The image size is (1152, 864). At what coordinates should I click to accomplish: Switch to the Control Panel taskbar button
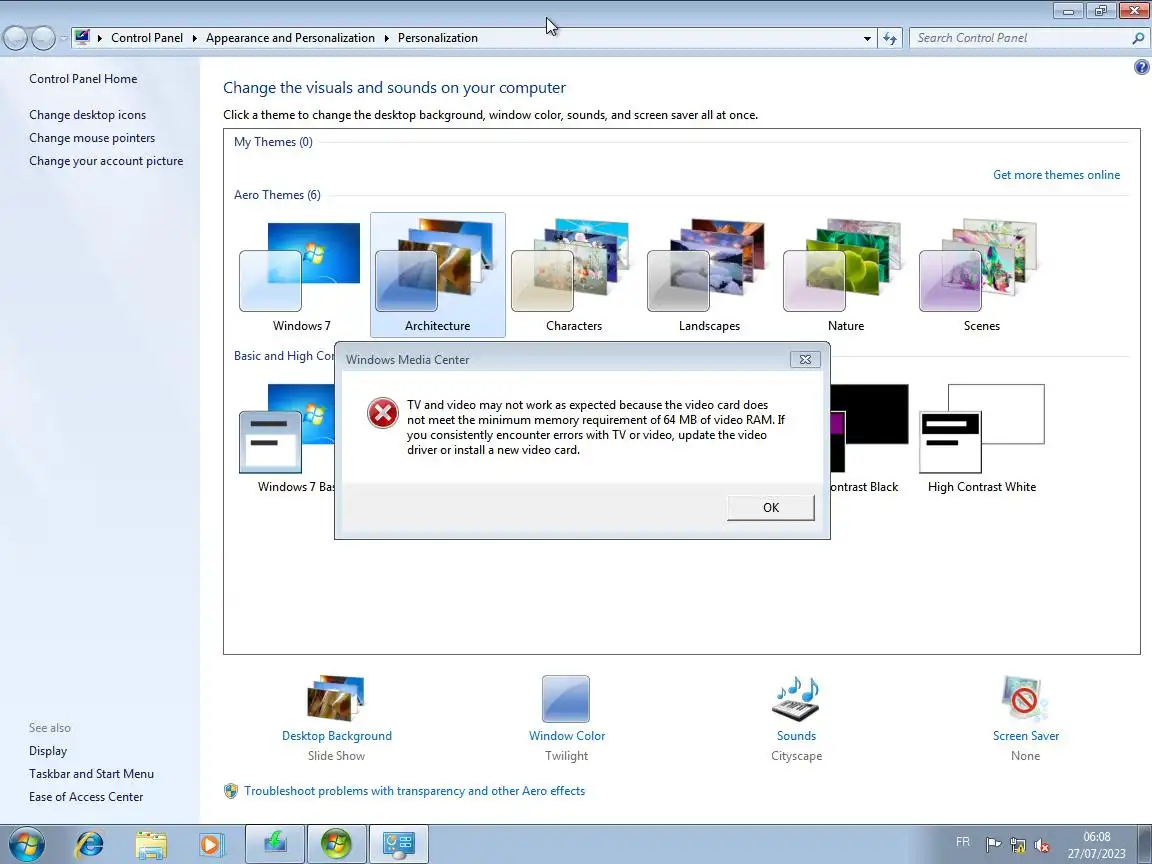(x=399, y=844)
